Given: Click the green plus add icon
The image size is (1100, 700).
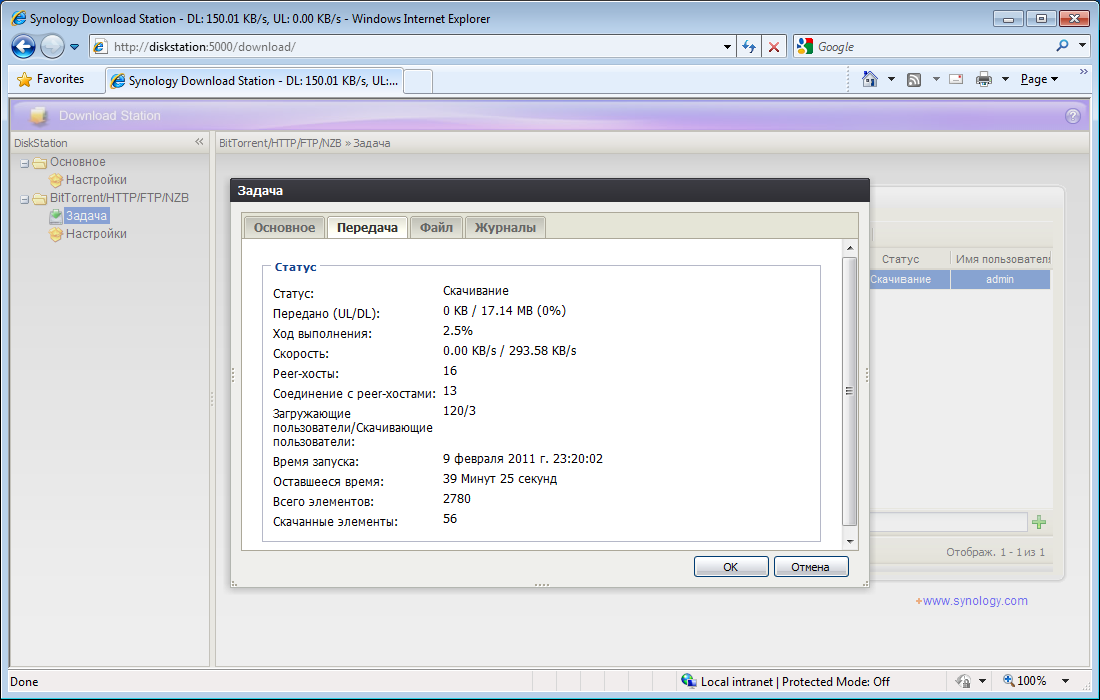Looking at the screenshot, I should (1040, 522).
